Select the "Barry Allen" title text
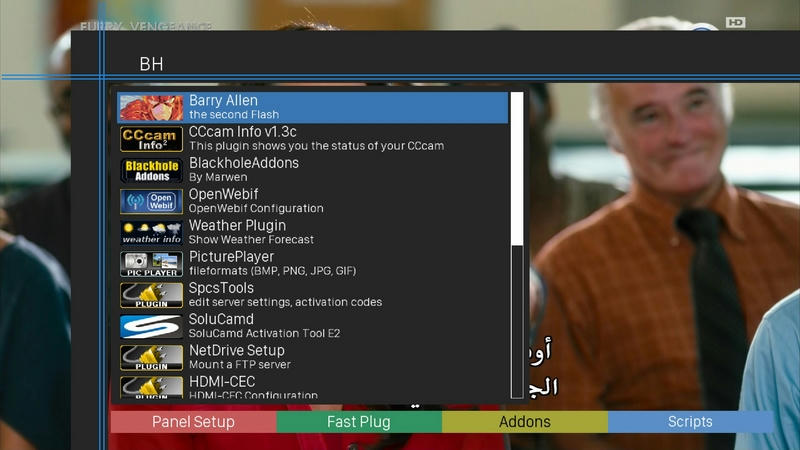This screenshot has height=450, width=800. [223, 101]
